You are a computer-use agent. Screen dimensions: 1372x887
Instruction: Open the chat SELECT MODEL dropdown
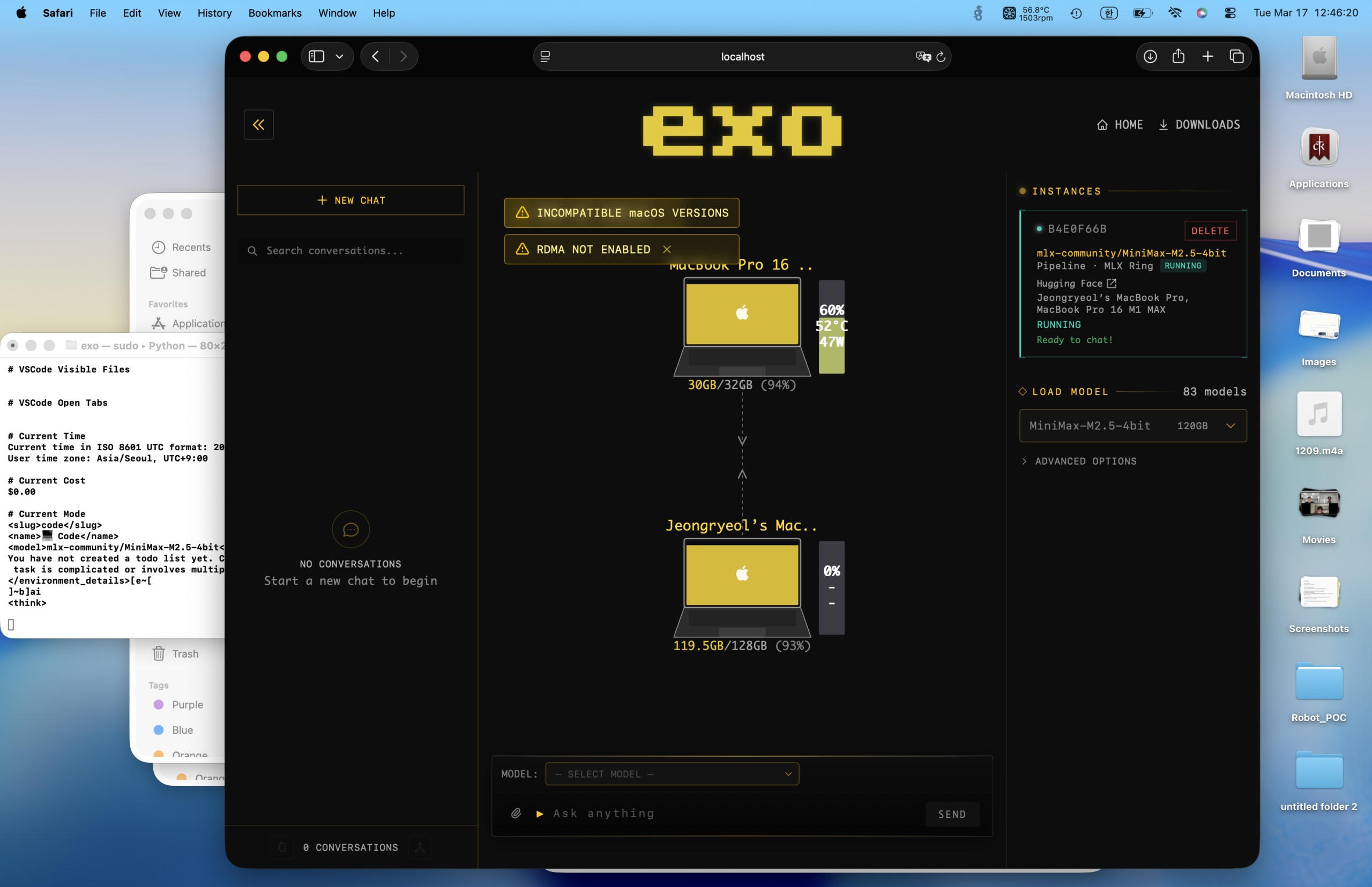pyautogui.click(x=672, y=774)
